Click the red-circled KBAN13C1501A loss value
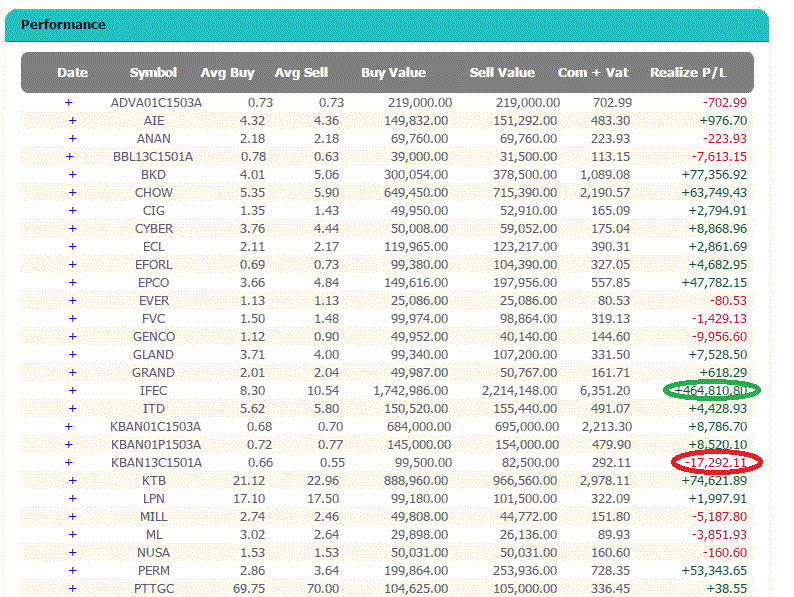Viewport: 794px width, 597px height. click(x=710, y=462)
